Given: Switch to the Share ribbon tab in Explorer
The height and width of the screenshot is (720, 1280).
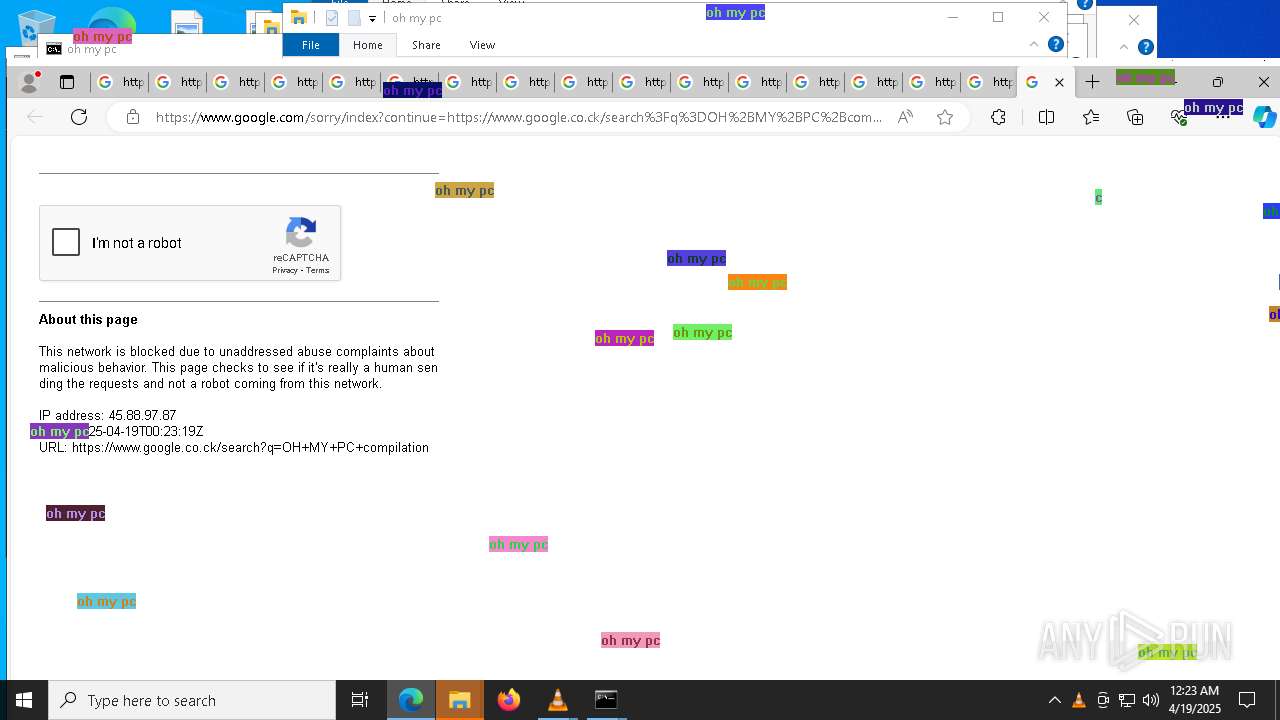Looking at the screenshot, I should click(426, 45).
